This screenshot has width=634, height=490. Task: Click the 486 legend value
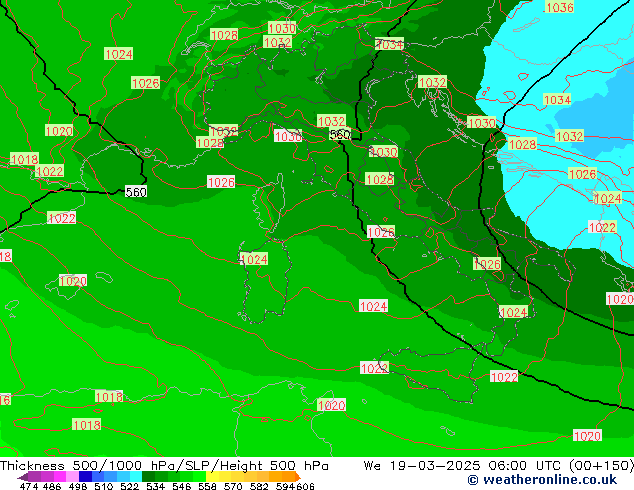click(51, 486)
